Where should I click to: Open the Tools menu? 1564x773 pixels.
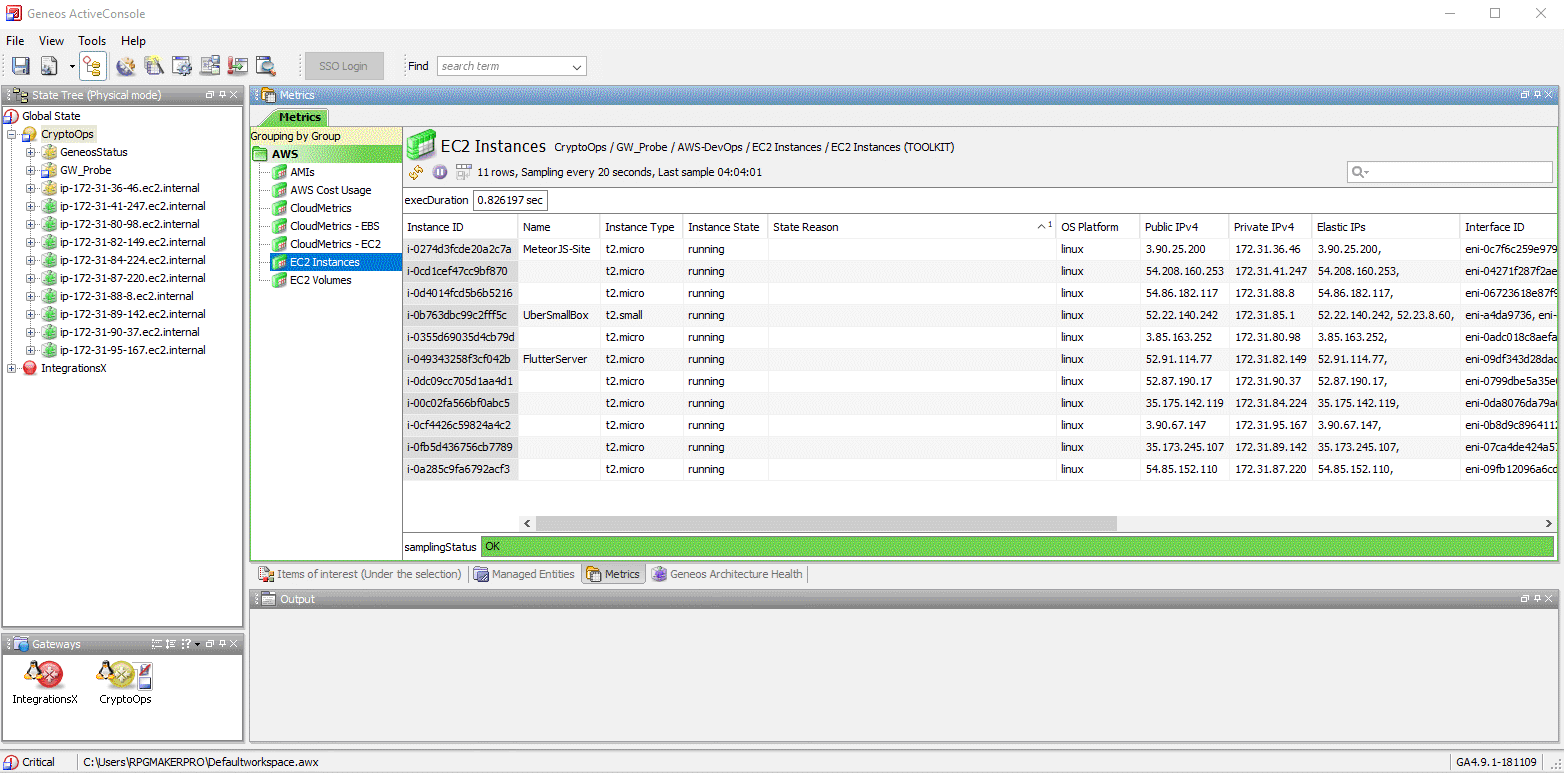pyautogui.click(x=92, y=41)
